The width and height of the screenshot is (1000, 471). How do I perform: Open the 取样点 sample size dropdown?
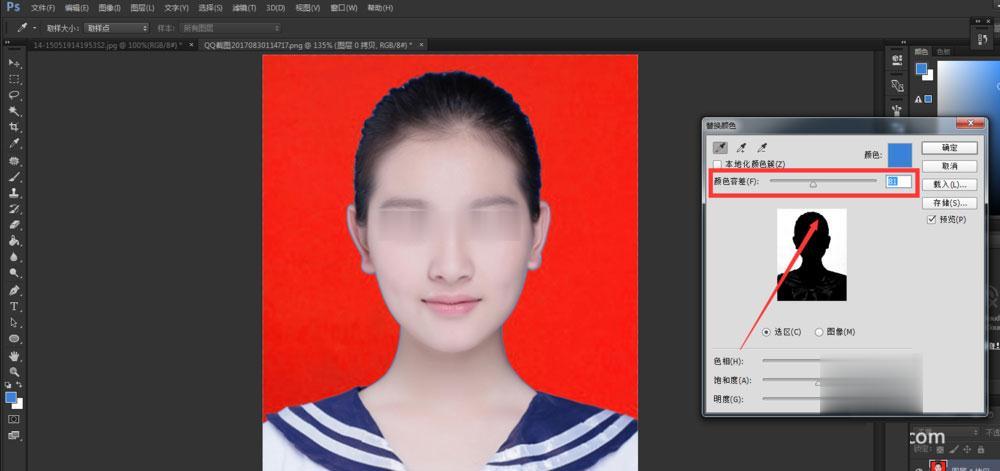click(x=117, y=28)
